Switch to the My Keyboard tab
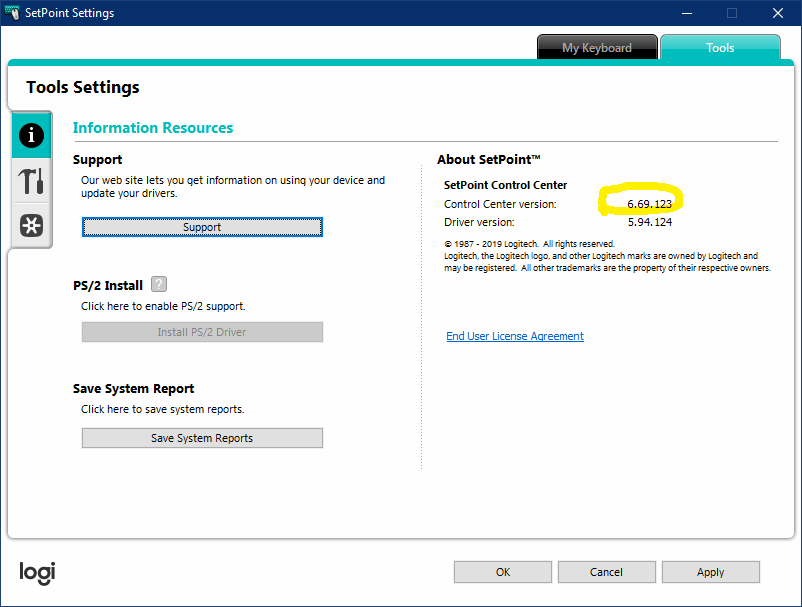Image resolution: width=802 pixels, height=607 pixels. [597, 48]
